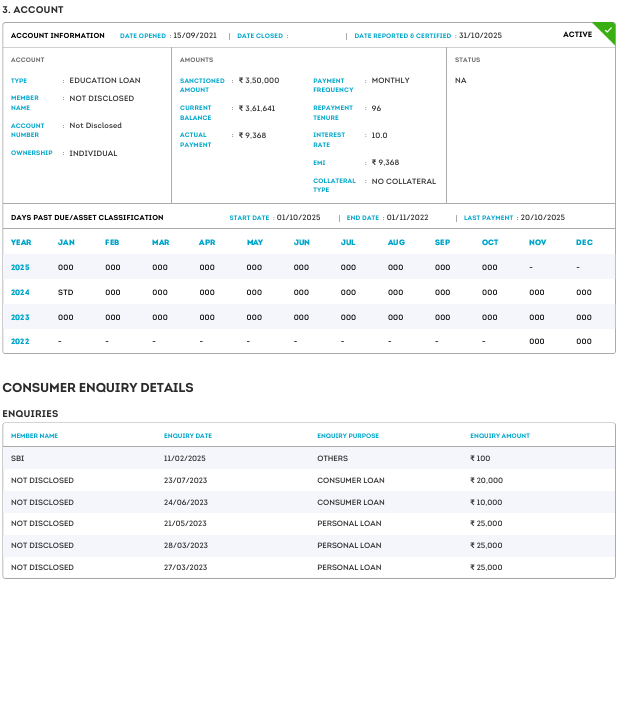Click the Enquiry Amount column header

[500, 436]
